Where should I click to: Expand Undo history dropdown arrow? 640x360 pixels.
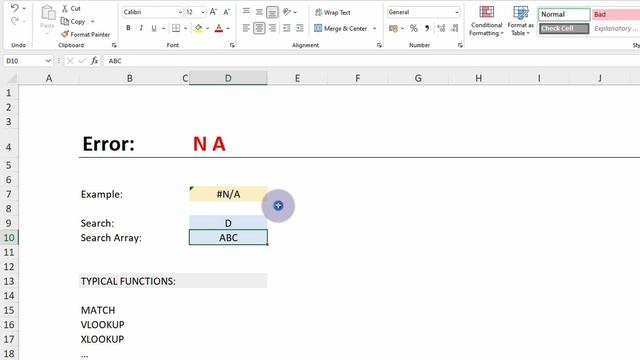(24, 8)
